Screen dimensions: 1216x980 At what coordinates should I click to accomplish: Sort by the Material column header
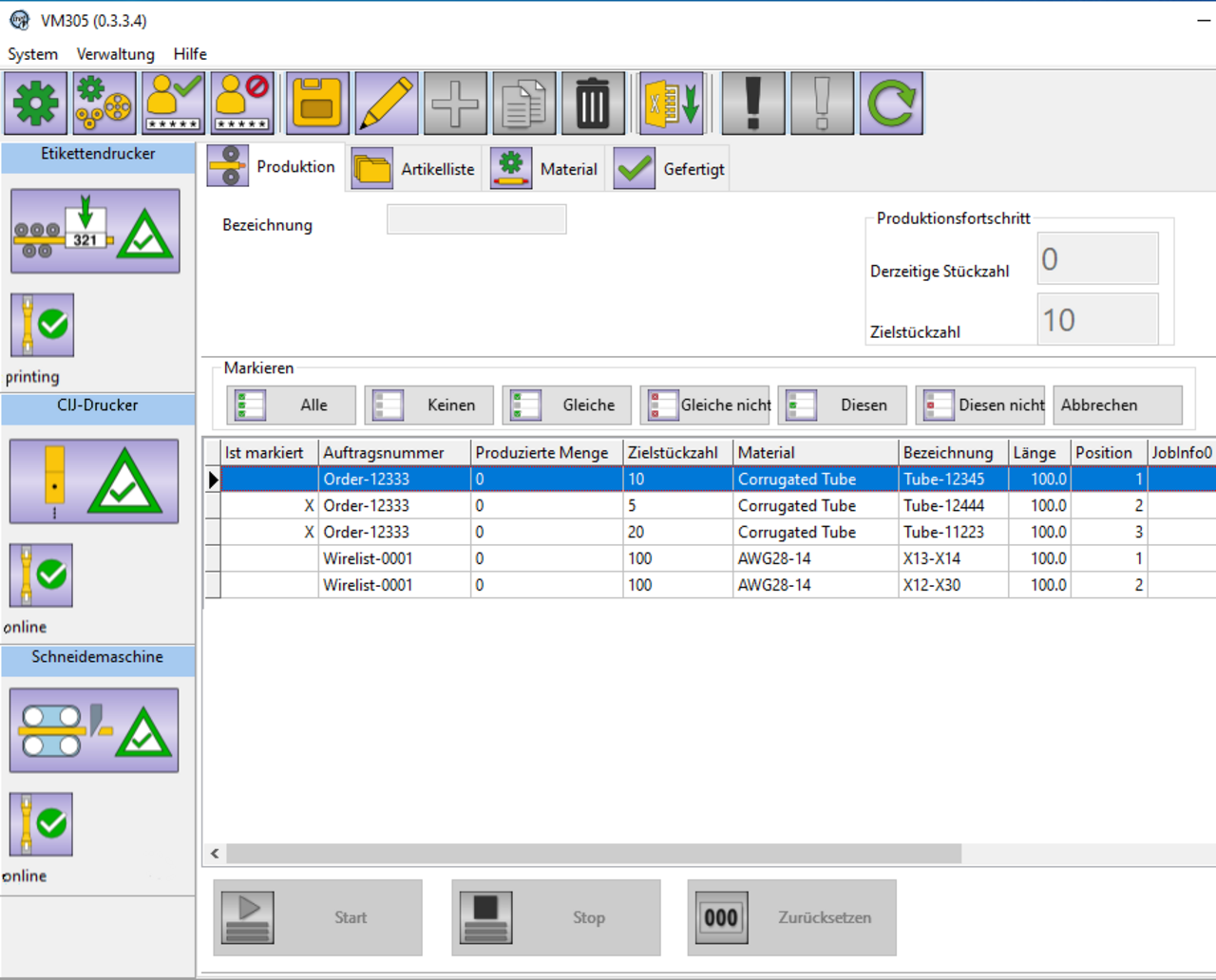[x=816, y=453]
